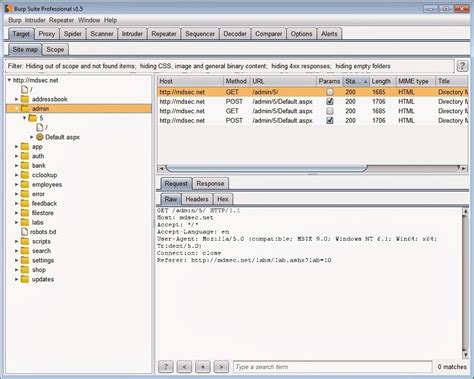Click the feedback folder icon
474x379 pixels.
25,203
